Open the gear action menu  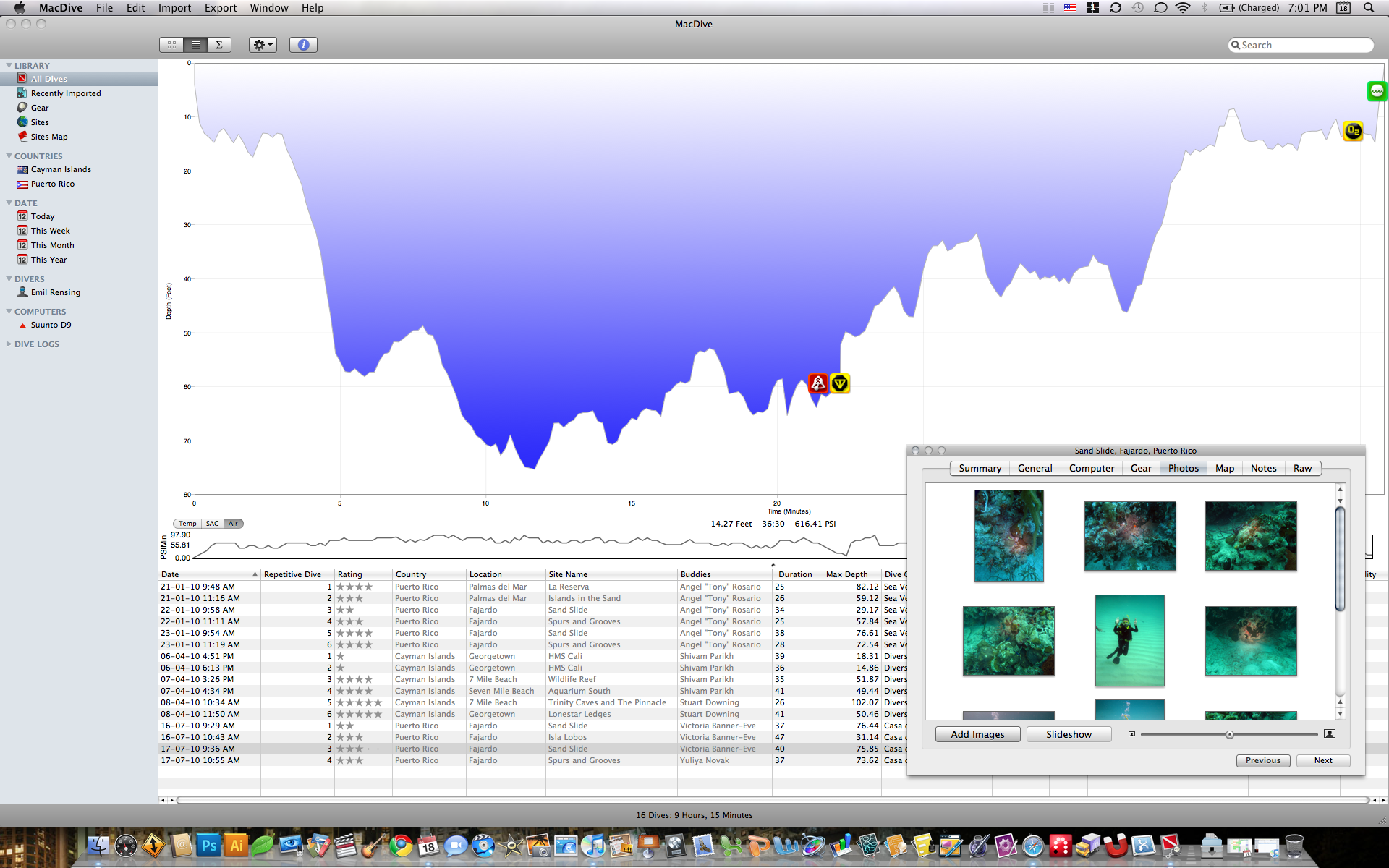[x=263, y=45]
